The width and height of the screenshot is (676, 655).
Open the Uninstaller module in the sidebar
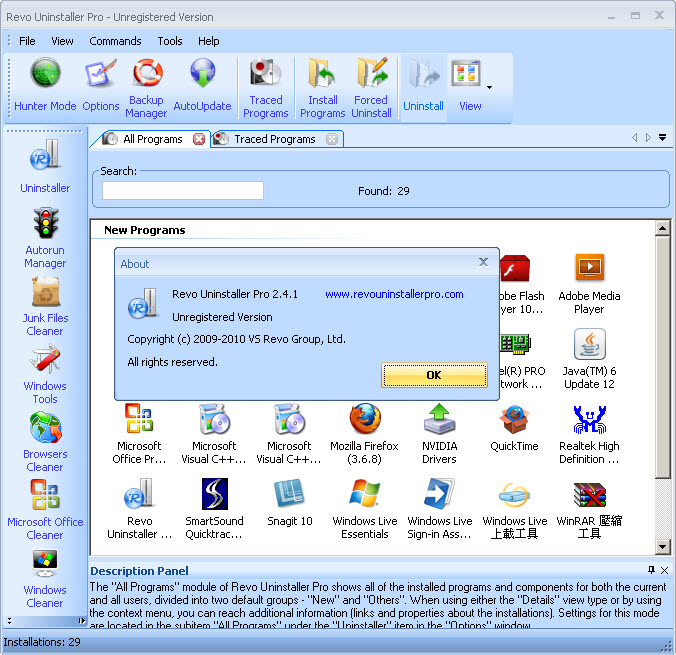pyautogui.click(x=45, y=166)
